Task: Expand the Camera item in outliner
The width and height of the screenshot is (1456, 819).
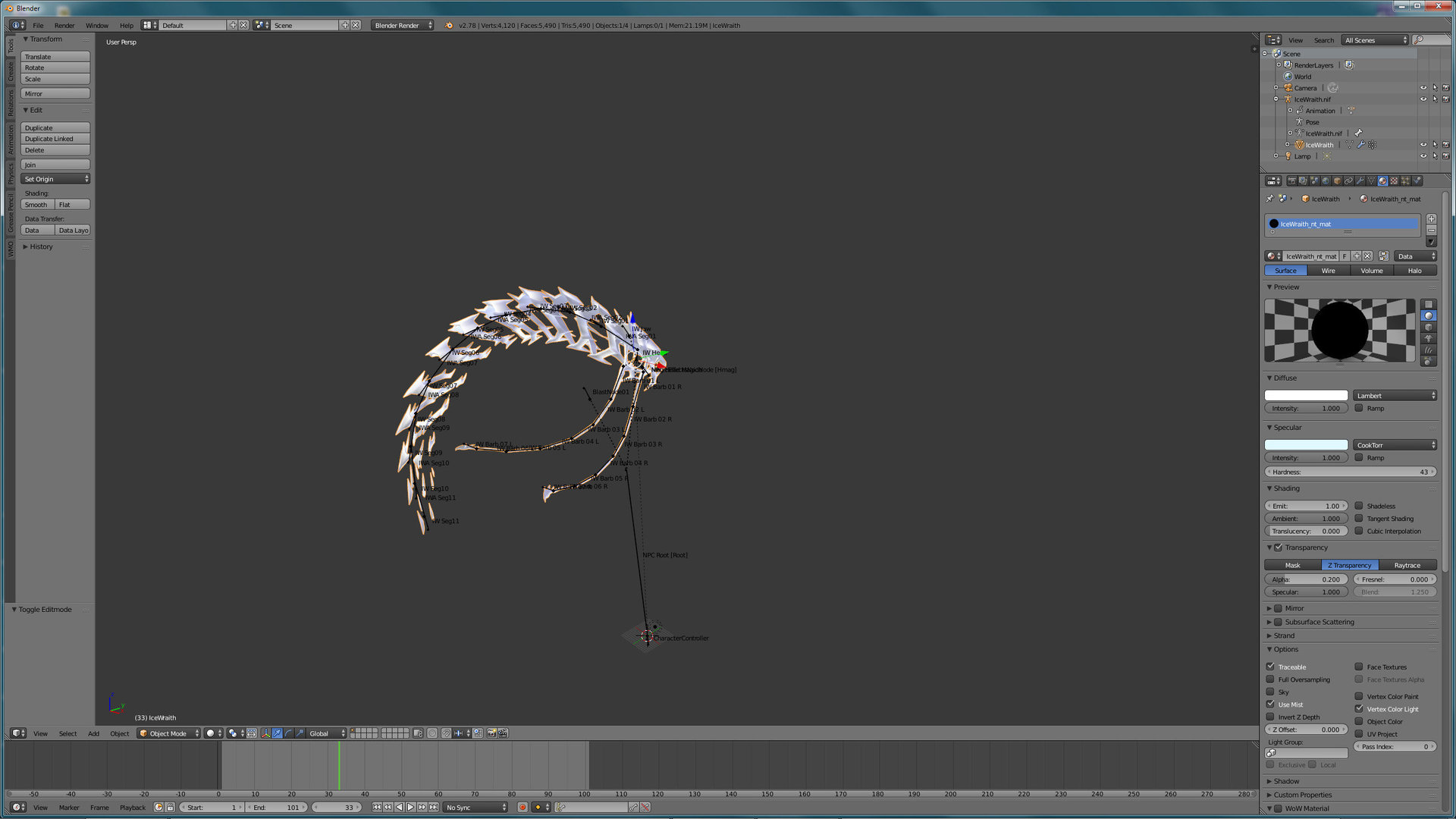Action: [x=1276, y=88]
